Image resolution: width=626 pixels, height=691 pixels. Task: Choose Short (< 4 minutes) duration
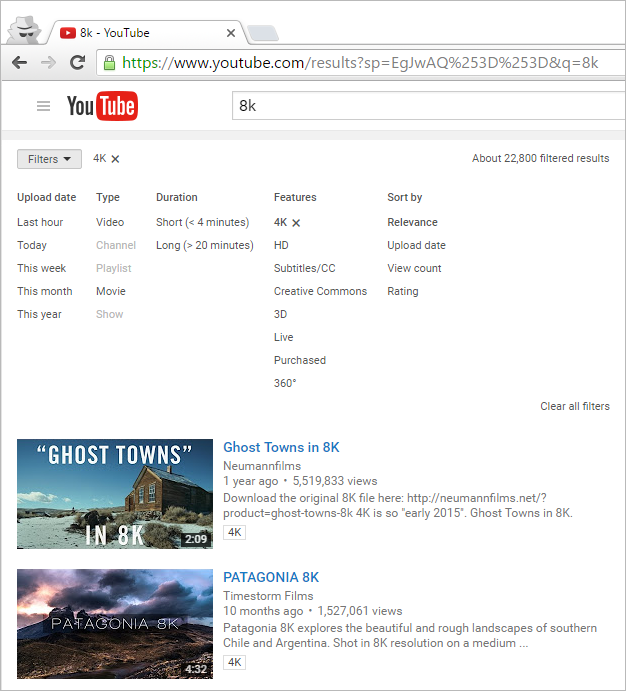202,222
